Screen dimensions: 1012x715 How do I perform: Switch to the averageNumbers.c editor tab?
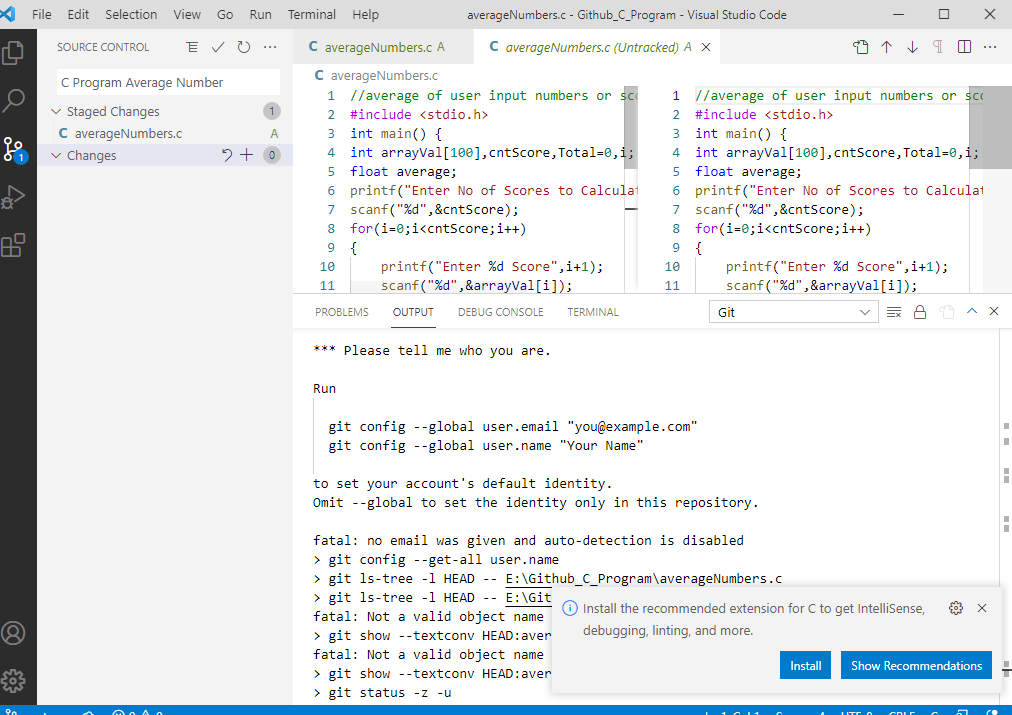point(383,47)
